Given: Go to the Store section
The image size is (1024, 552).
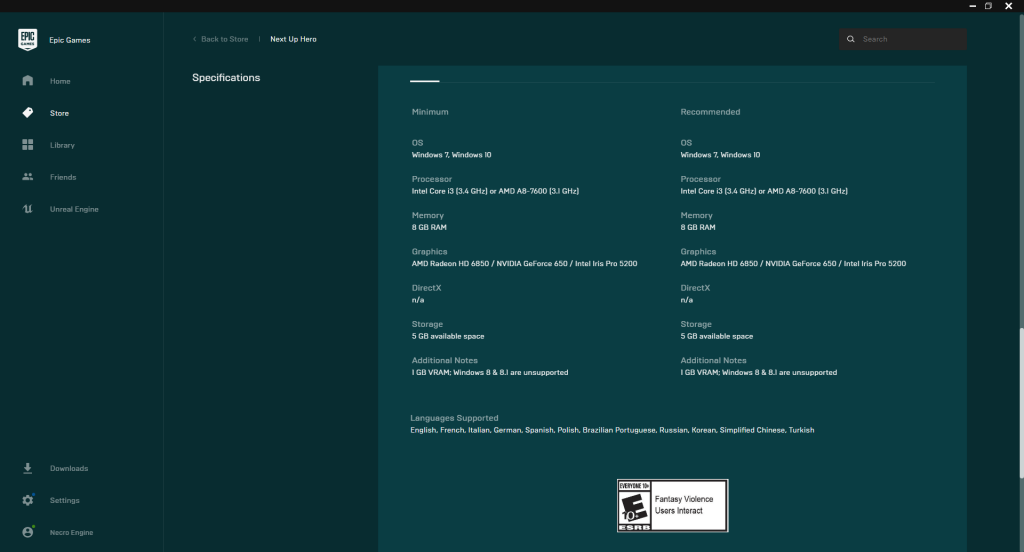Looking at the screenshot, I should coord(59,113).
